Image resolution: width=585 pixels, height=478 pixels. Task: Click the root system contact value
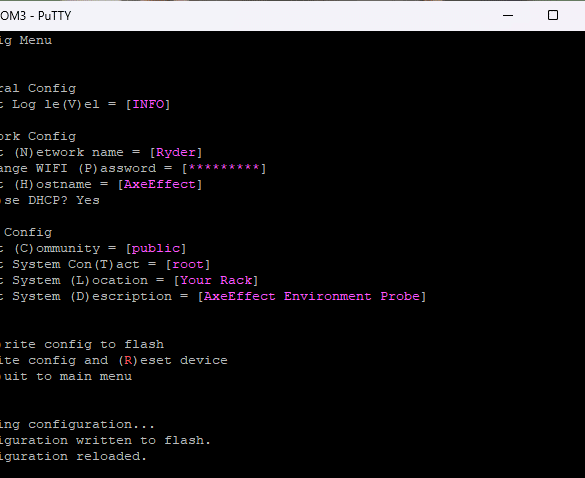coord(188,265)
